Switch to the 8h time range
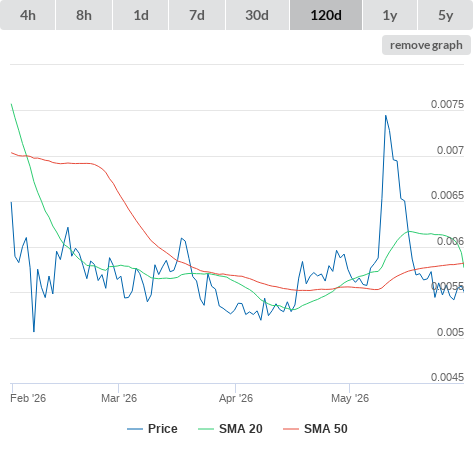 (84, 15)
